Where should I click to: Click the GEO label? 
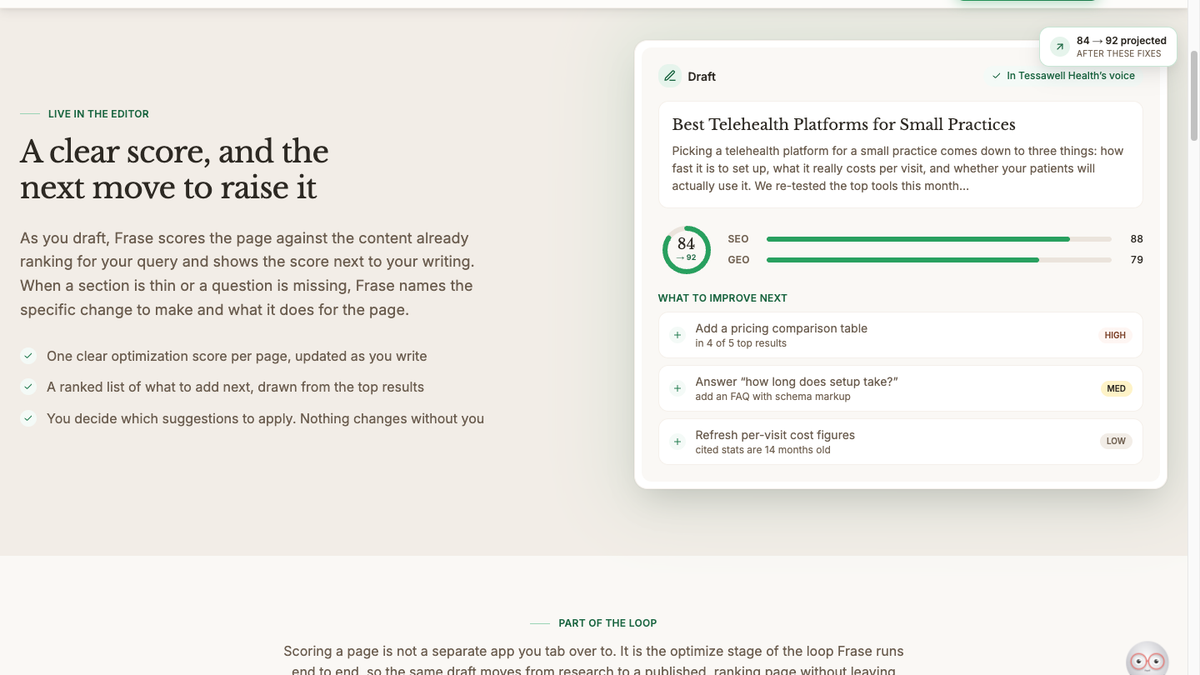tap(738, 260)
